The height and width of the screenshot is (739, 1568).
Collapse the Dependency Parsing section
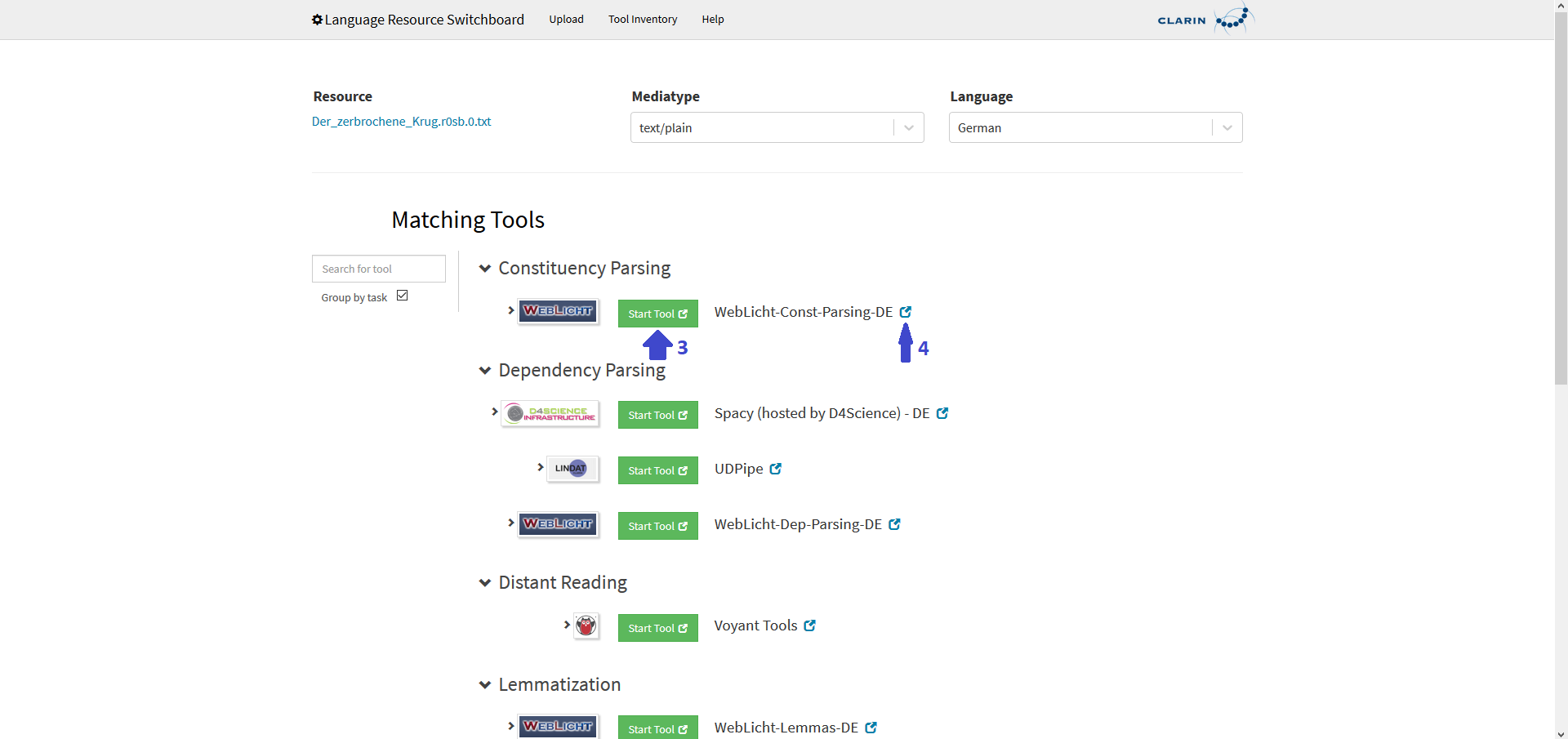(485, 371)
